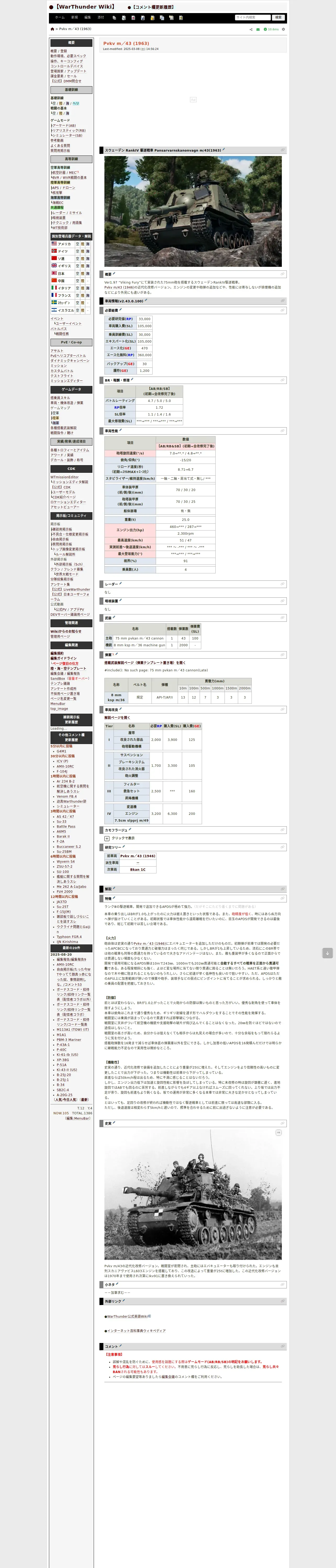The width and height of the screenshot is (336, 1568).
Task: Open the SandBox sidebar link
Action: (x=57, y=678)
